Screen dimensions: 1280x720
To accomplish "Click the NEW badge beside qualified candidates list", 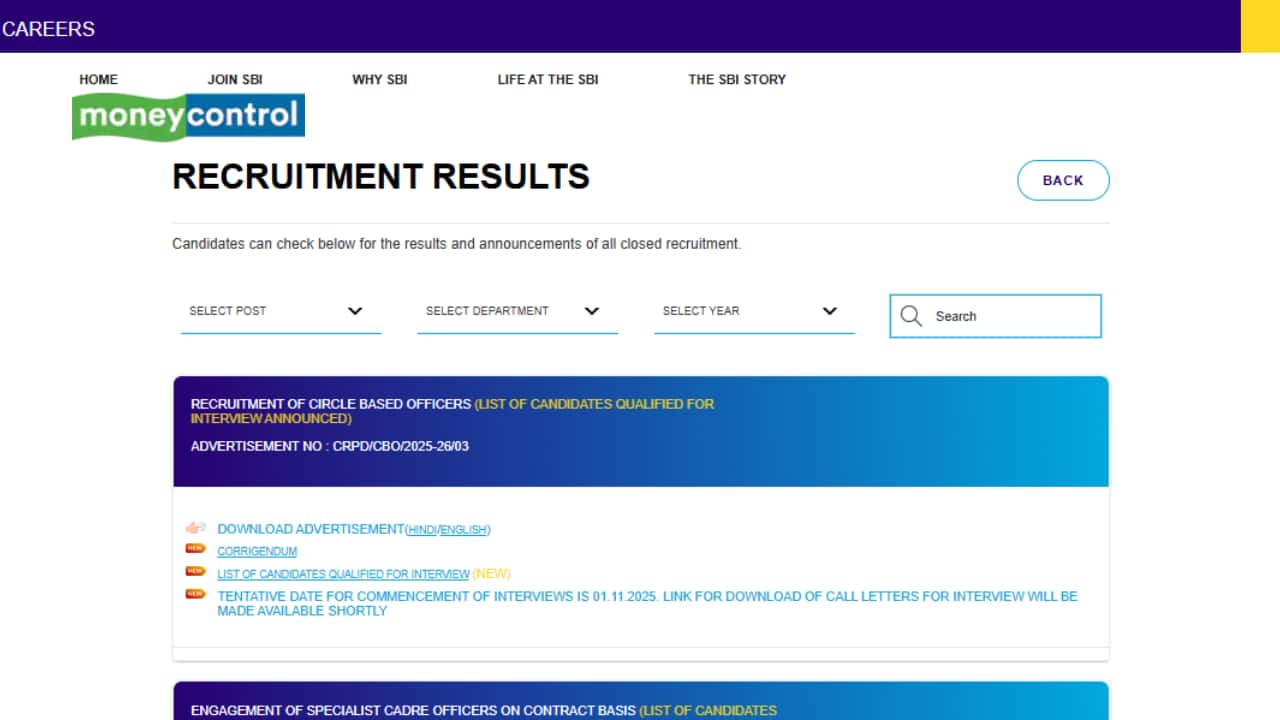I will pos(196,571).
